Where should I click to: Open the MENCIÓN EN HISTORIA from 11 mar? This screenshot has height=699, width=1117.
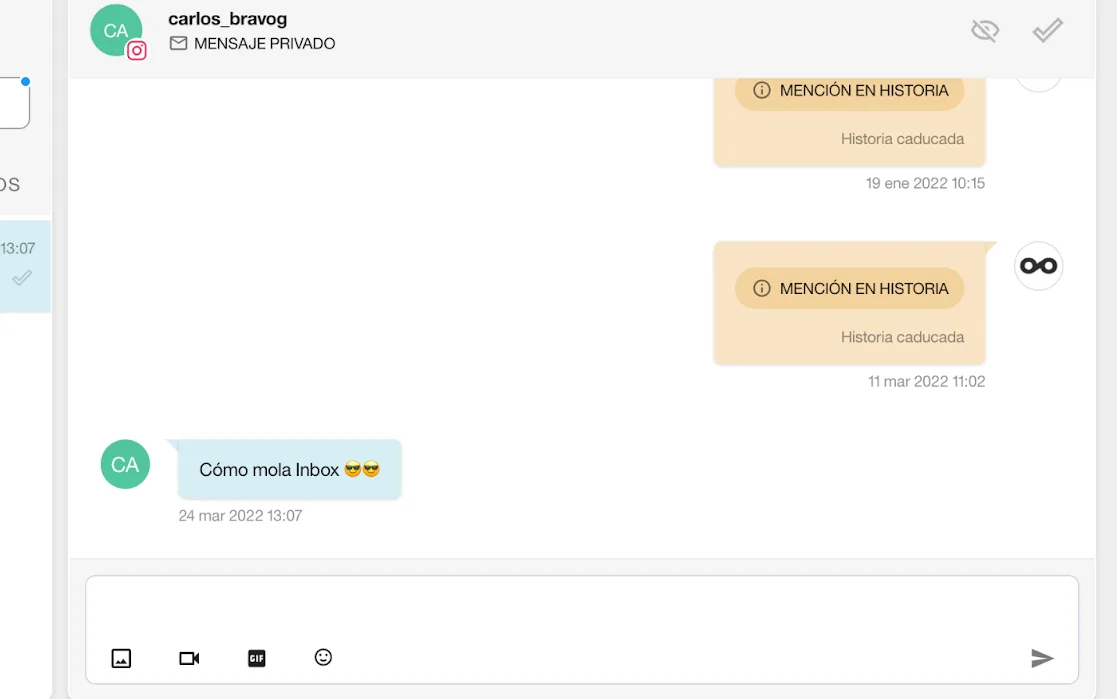(x=850, y=288)
